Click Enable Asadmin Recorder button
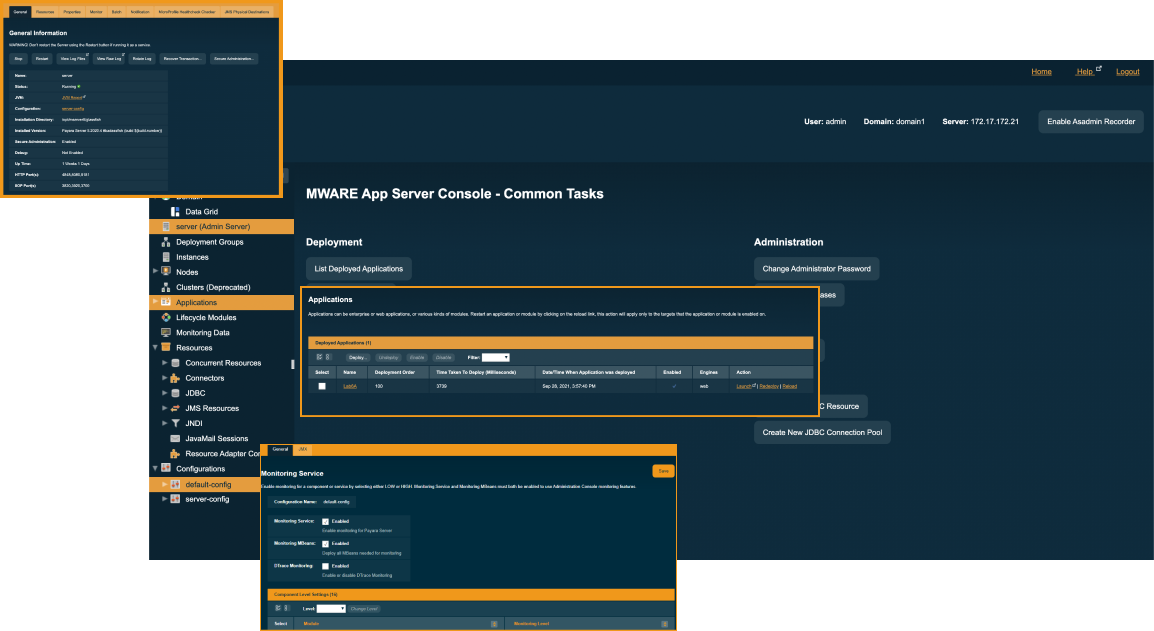Viewport: 1154px width, 631px height. tap(1091, 121)
